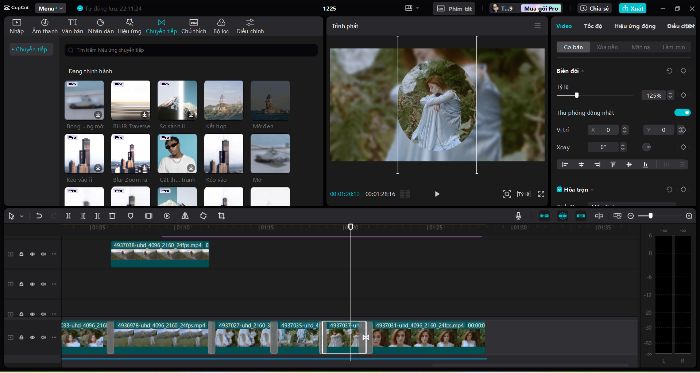700x373 pixels.
Task: Align clip left in transform panel
Action: (x=565, y=165)
